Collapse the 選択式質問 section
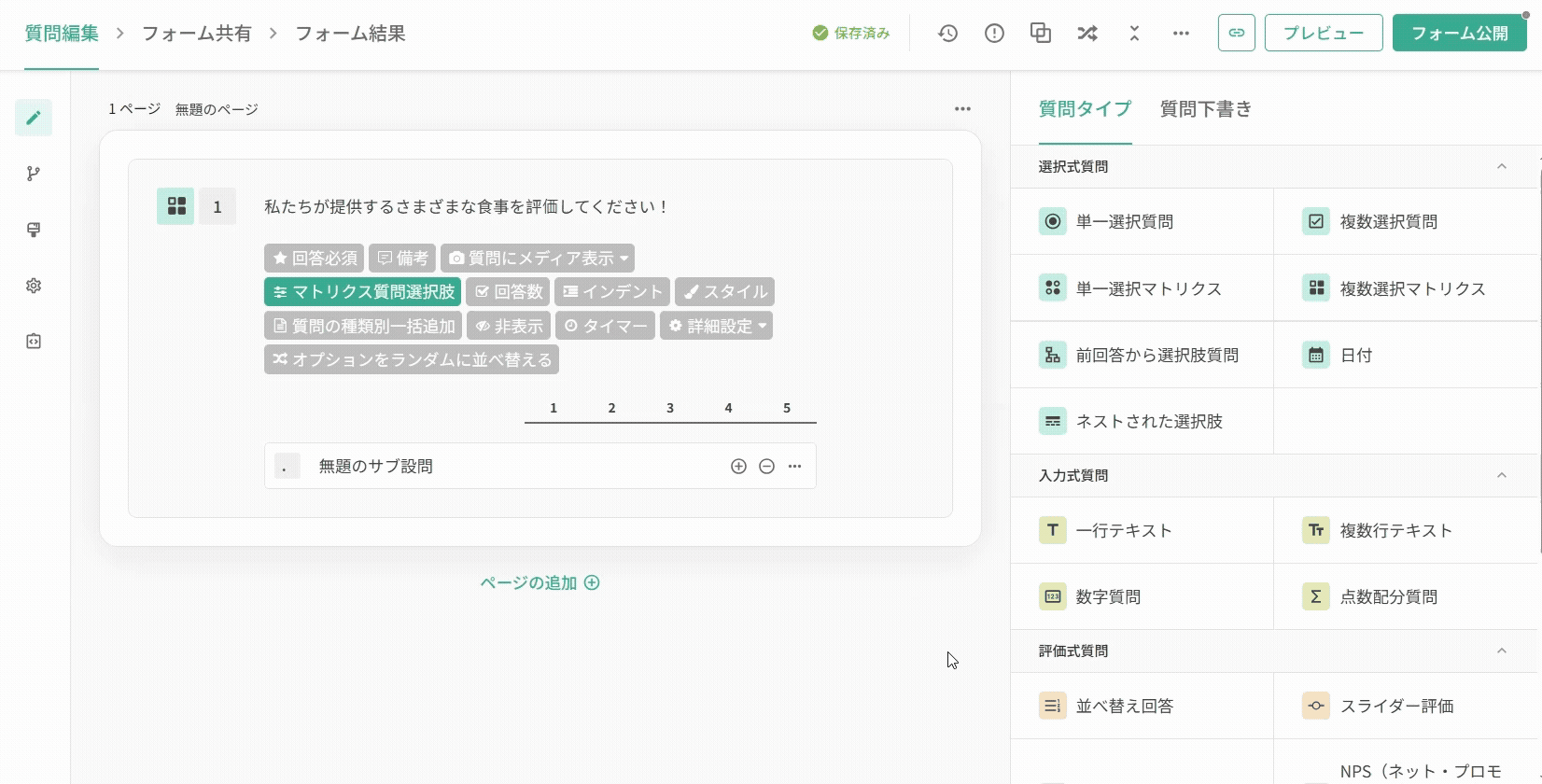 [x=1502, y=167]
